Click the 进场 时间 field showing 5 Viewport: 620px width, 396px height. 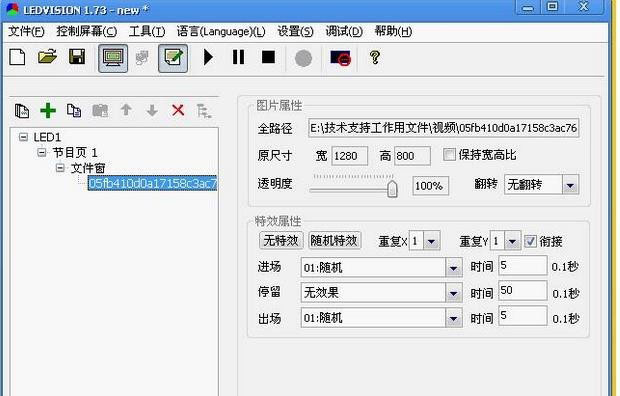(523, 265)
